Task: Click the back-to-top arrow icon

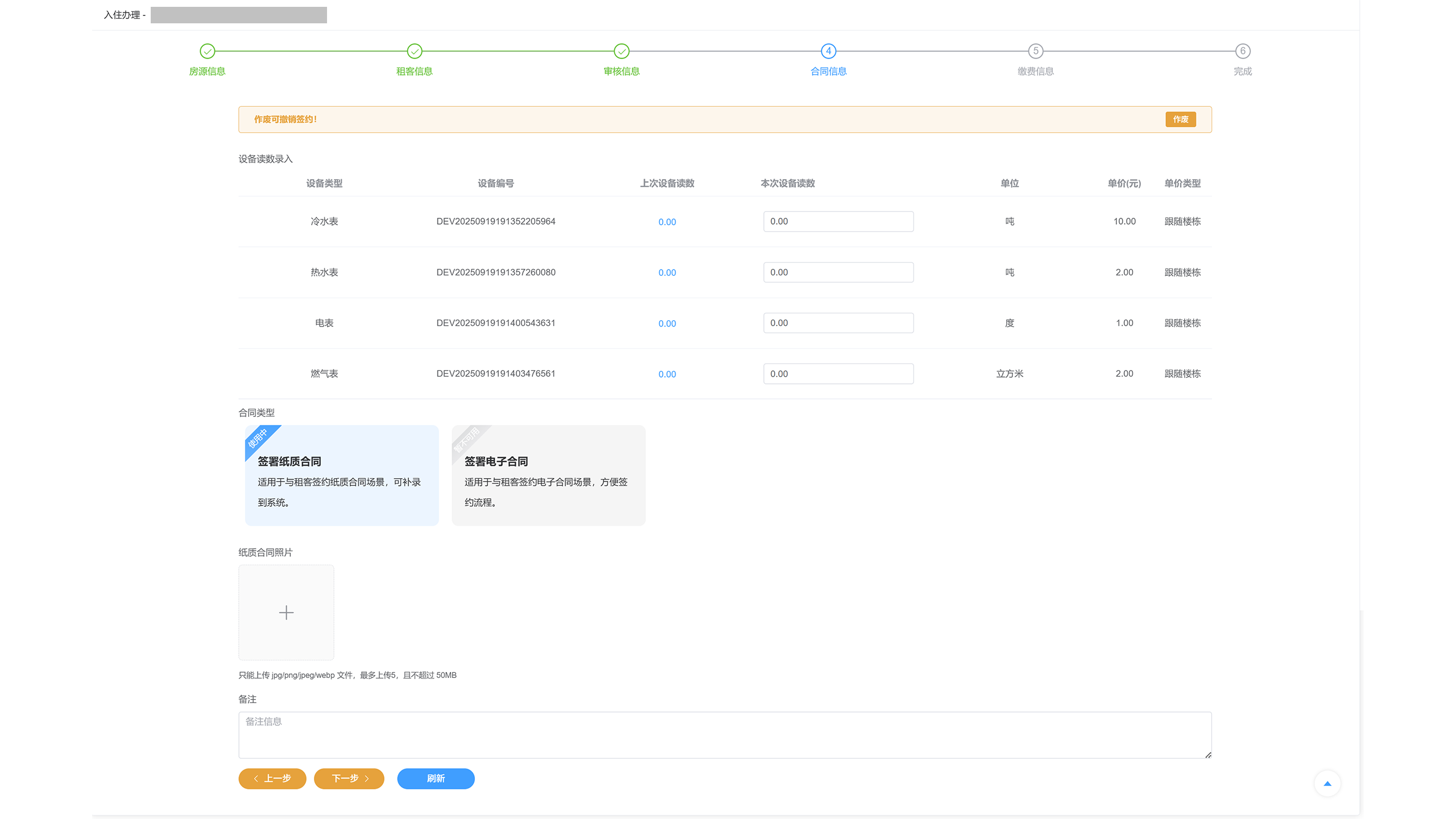Action: pos(1327,784)
